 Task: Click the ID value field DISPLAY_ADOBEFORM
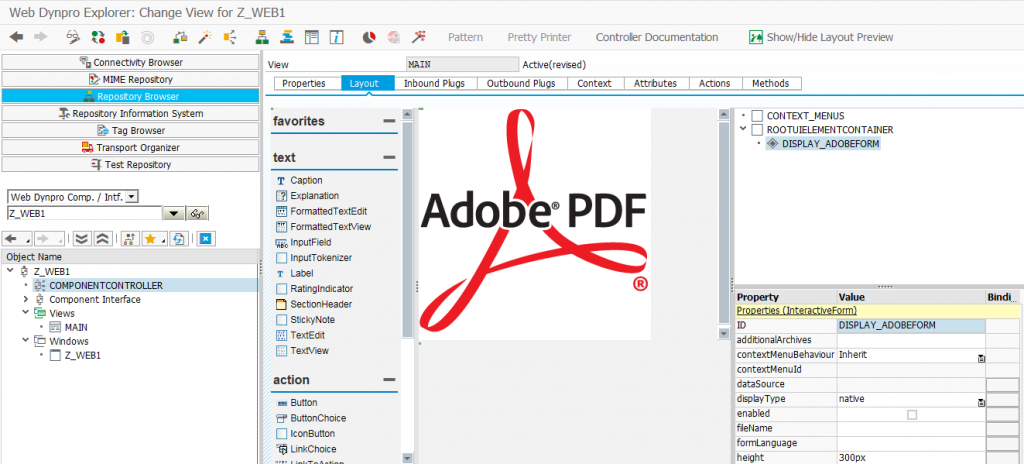(911, 325)
